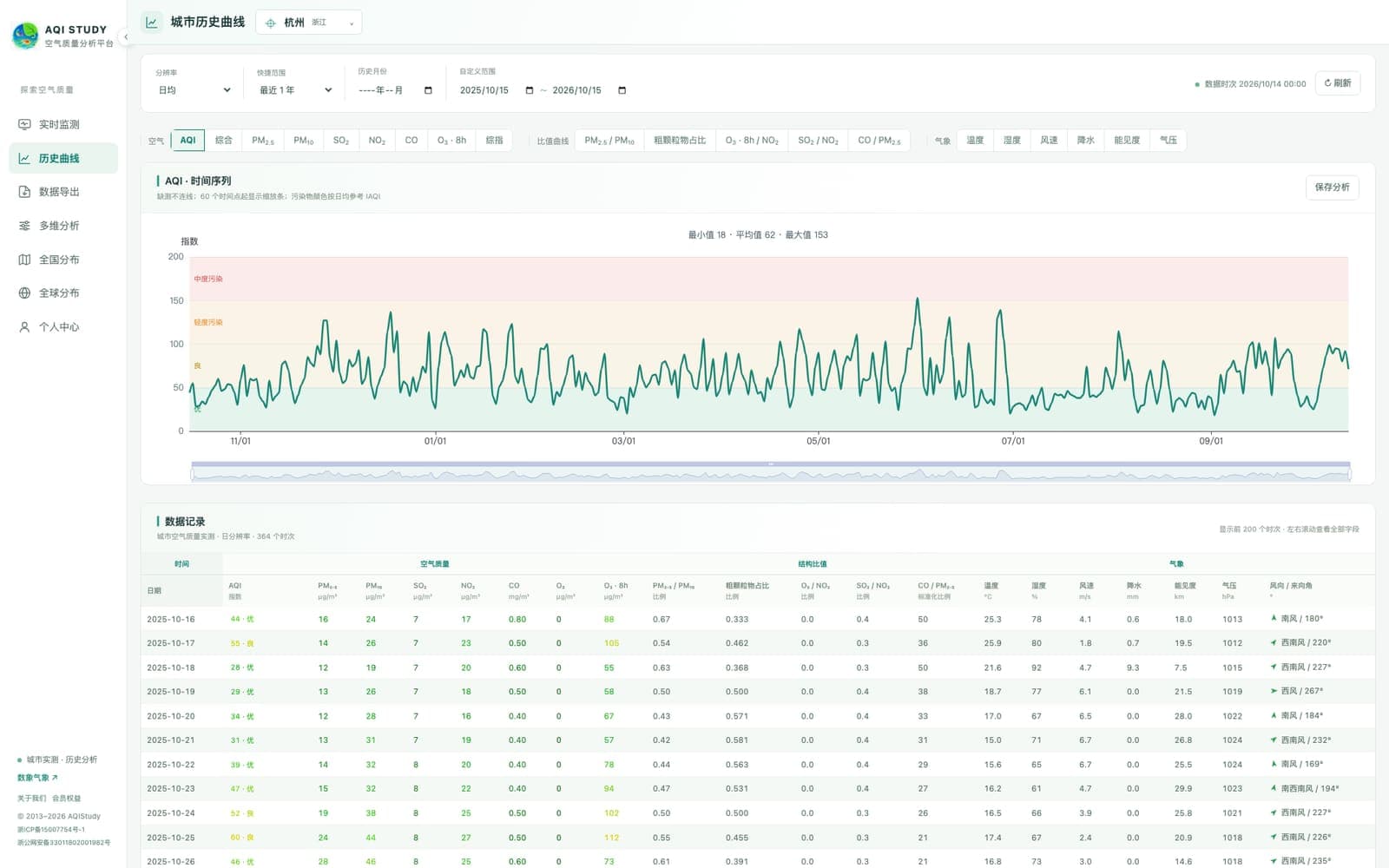Open the start date calendar icon
The width and height of the screenshot is (1389, 868).
(x=530, y=90)
